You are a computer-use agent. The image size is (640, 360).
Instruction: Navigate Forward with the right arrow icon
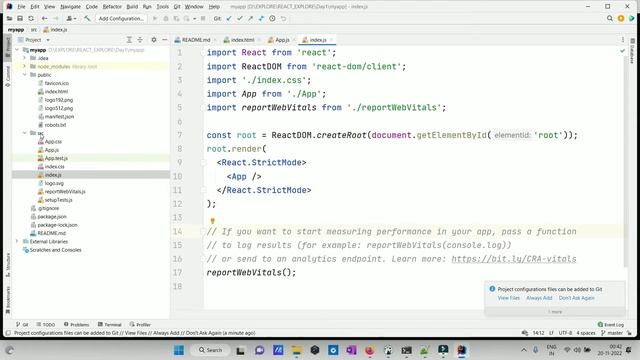(x=56, y=18)
